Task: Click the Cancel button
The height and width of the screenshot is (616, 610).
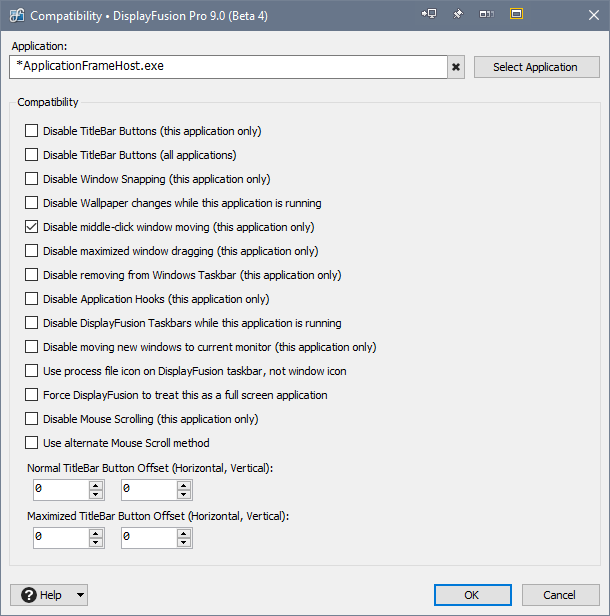Action: 560,595
